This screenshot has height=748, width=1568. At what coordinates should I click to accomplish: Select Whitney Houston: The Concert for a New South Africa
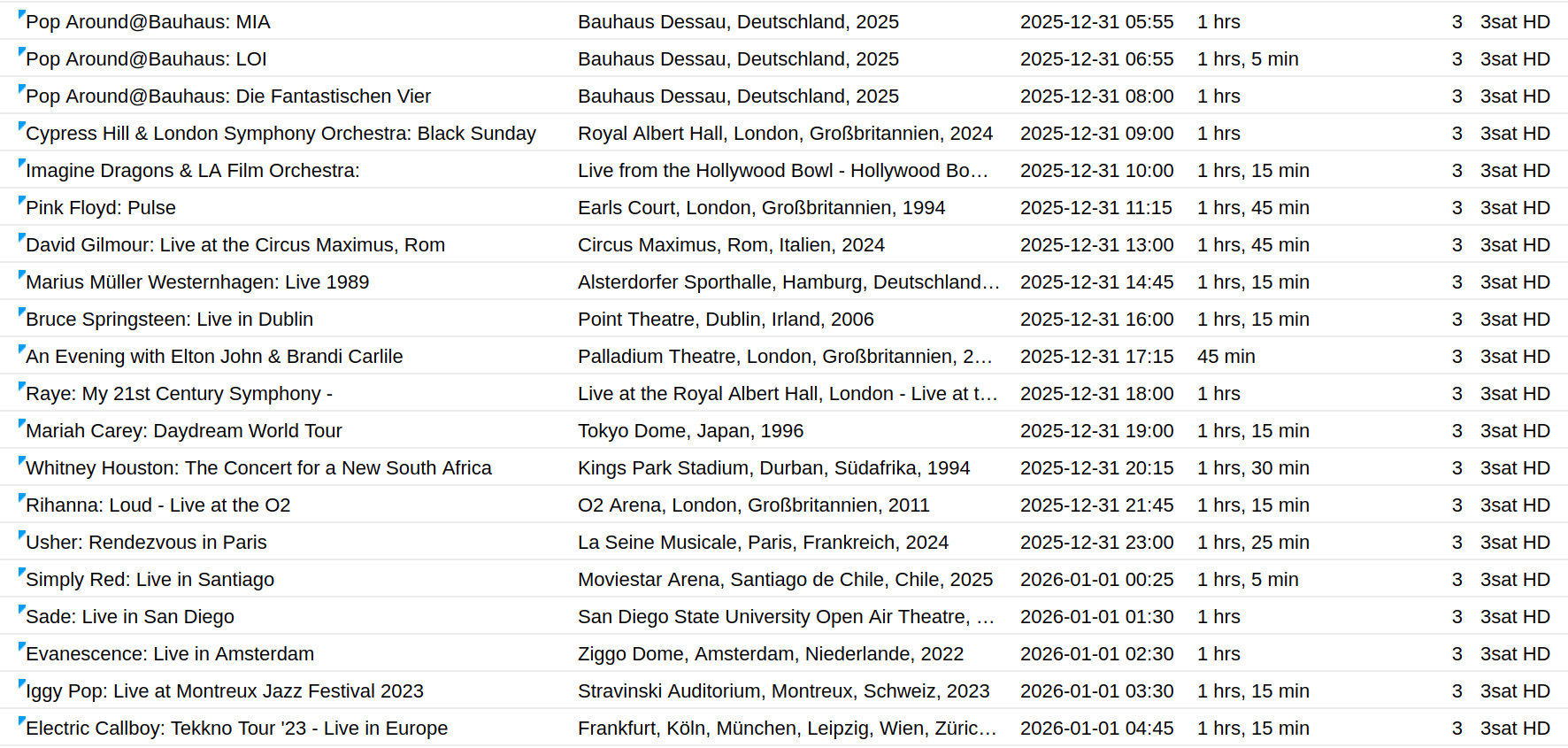click(x=258, y=468)
